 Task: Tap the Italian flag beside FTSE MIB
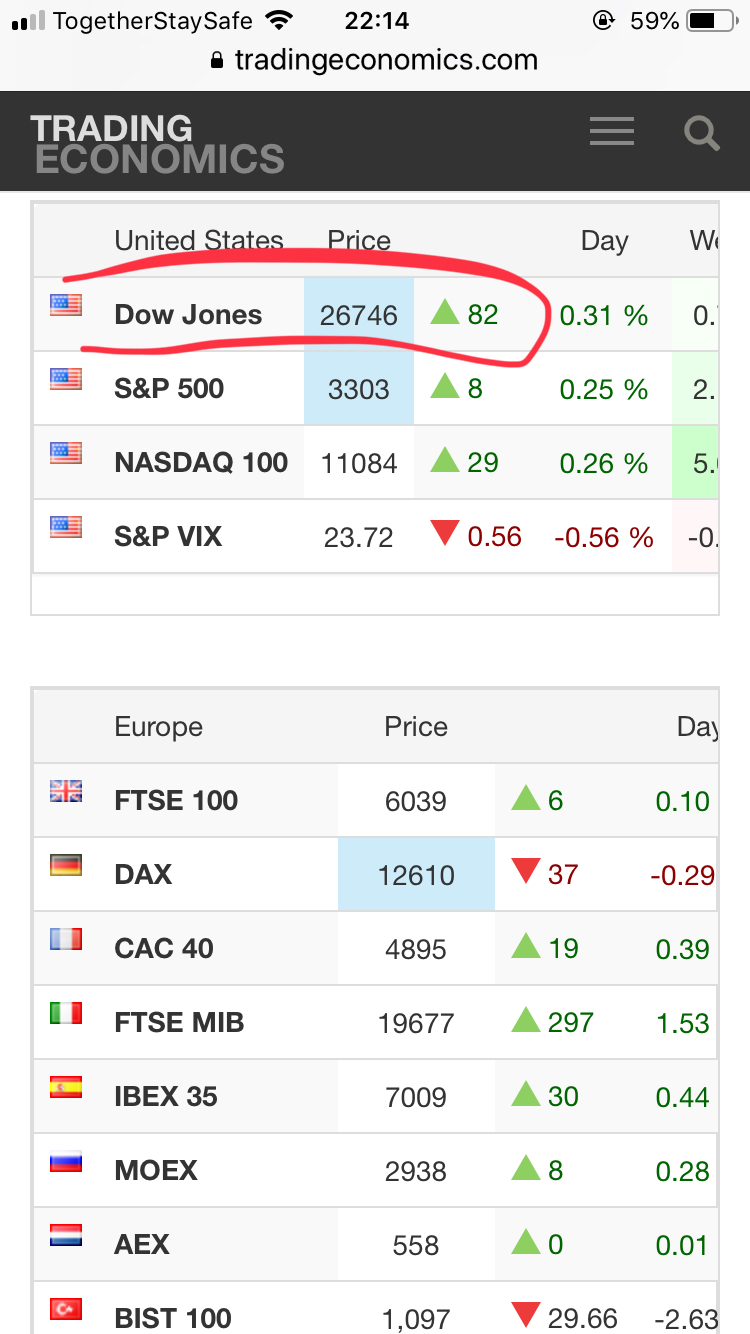66,1014
